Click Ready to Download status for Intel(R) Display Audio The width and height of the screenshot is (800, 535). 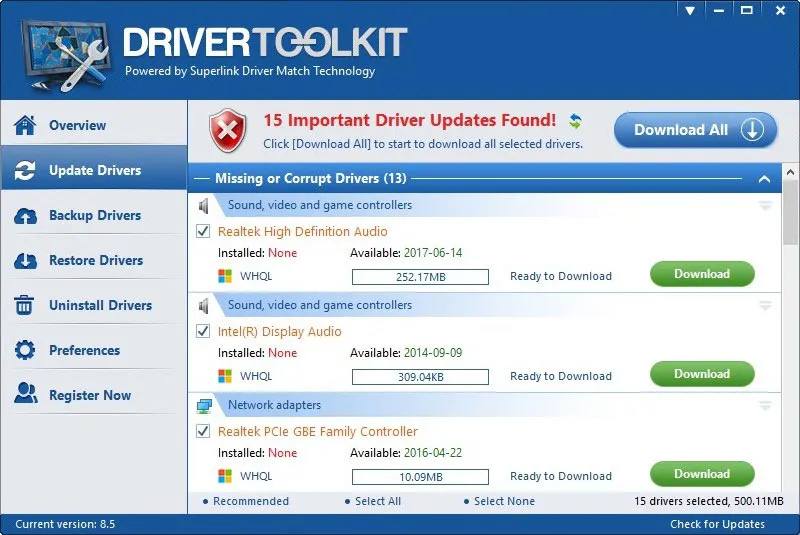[x=561, y=376]
